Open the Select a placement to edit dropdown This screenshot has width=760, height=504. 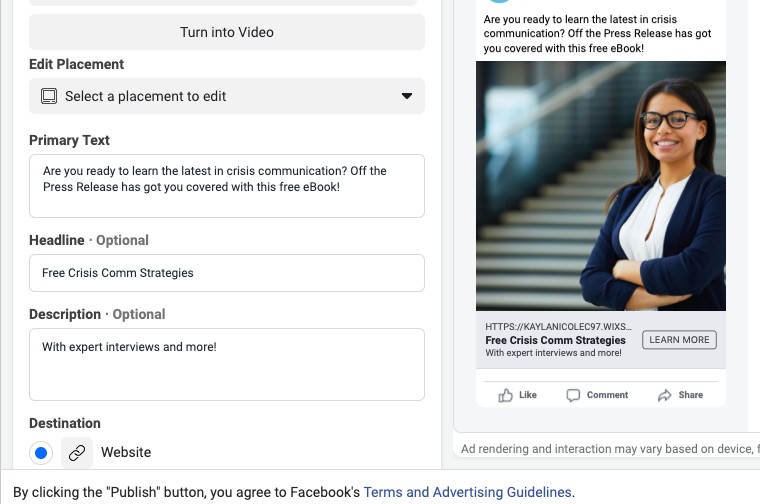point(227,96)
